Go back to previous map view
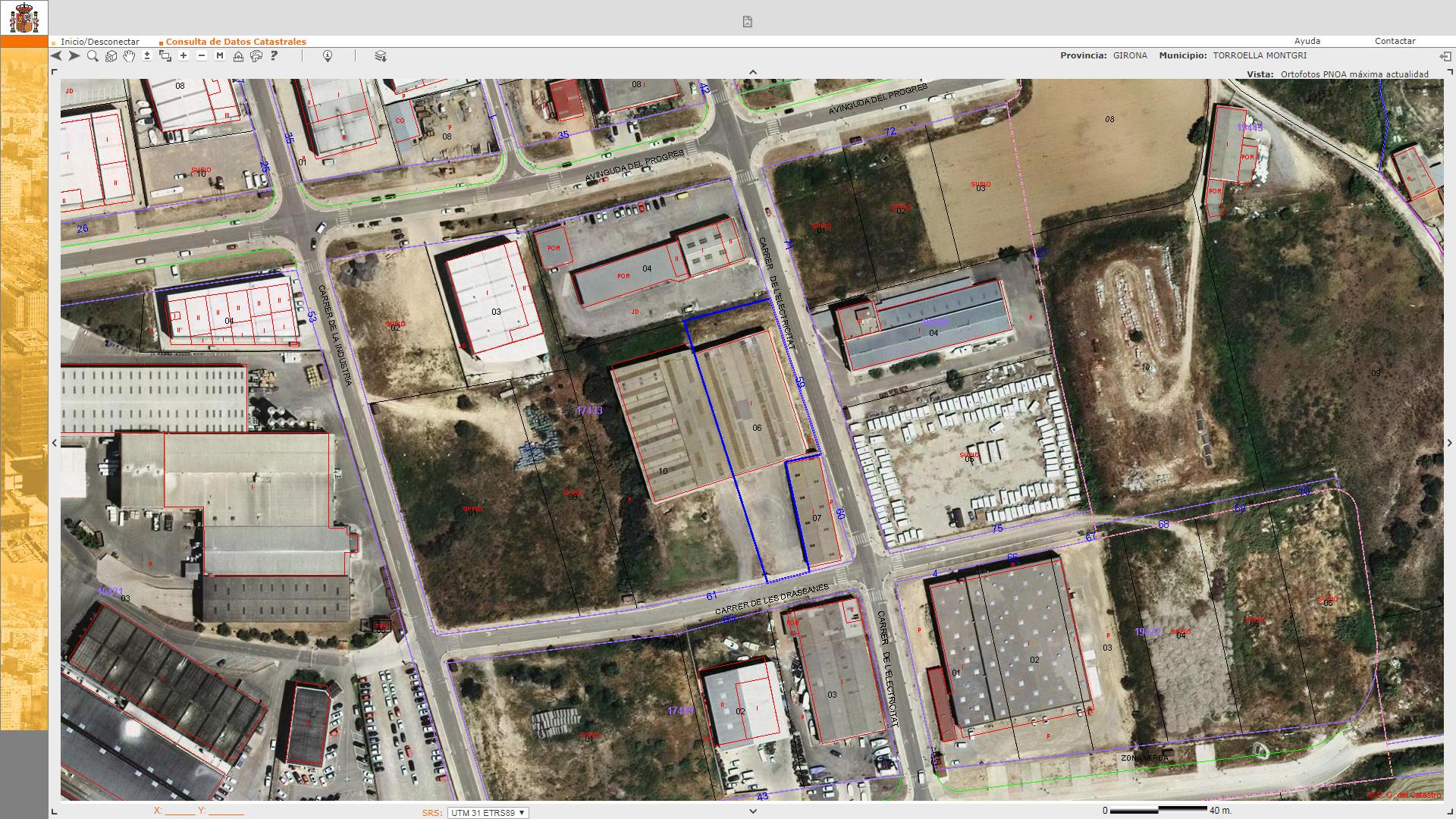Image resolution: width=1456 pixels, height=819 pixels. 57,56
